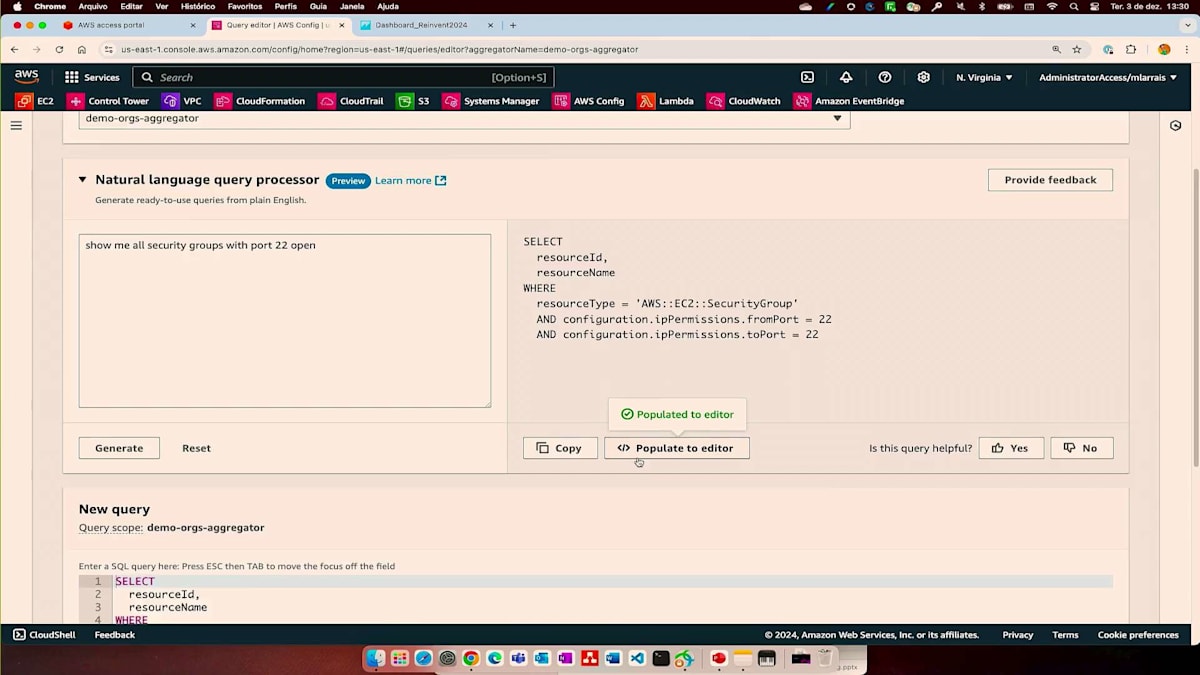This screenshot has width=1200, height=675.
Task: Open Lambda from favorites bar
Action: (665, 101)
